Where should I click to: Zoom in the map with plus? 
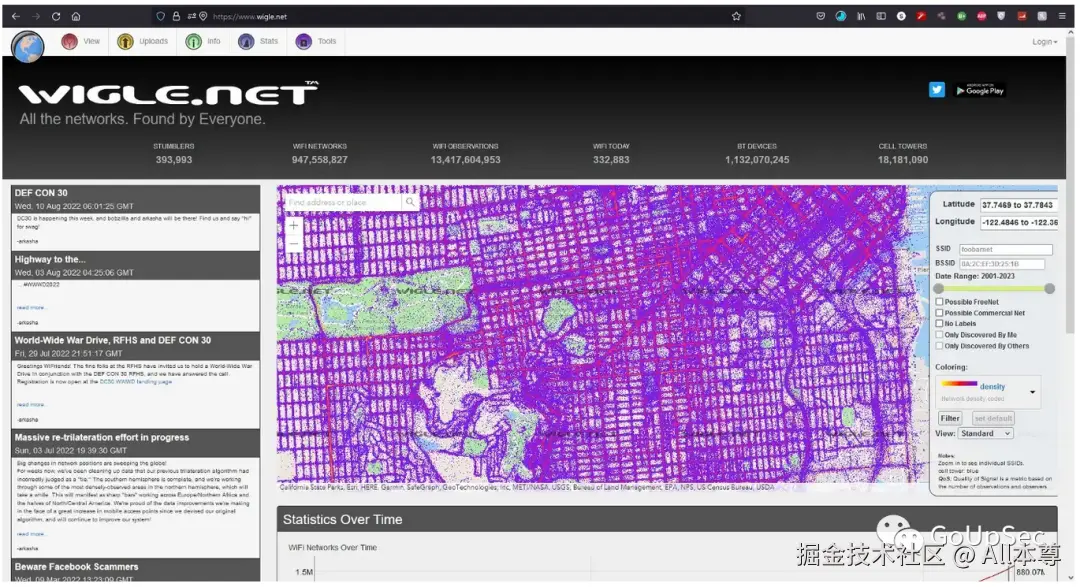point(293,225)
